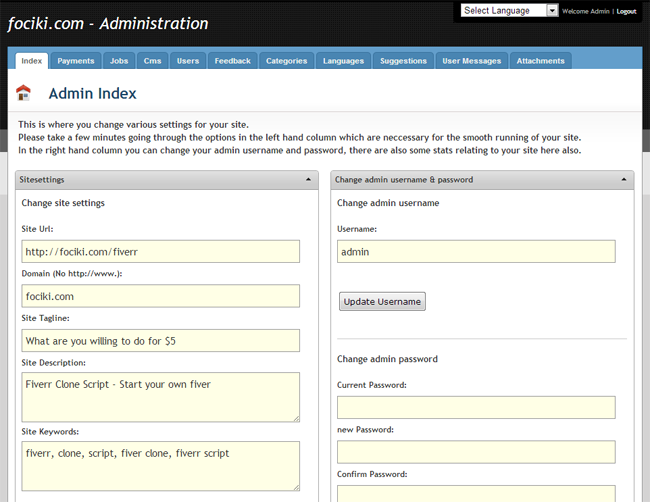Switch to the Index tab
This screenshot has height=502, width=650.
[x=32, y=61]
